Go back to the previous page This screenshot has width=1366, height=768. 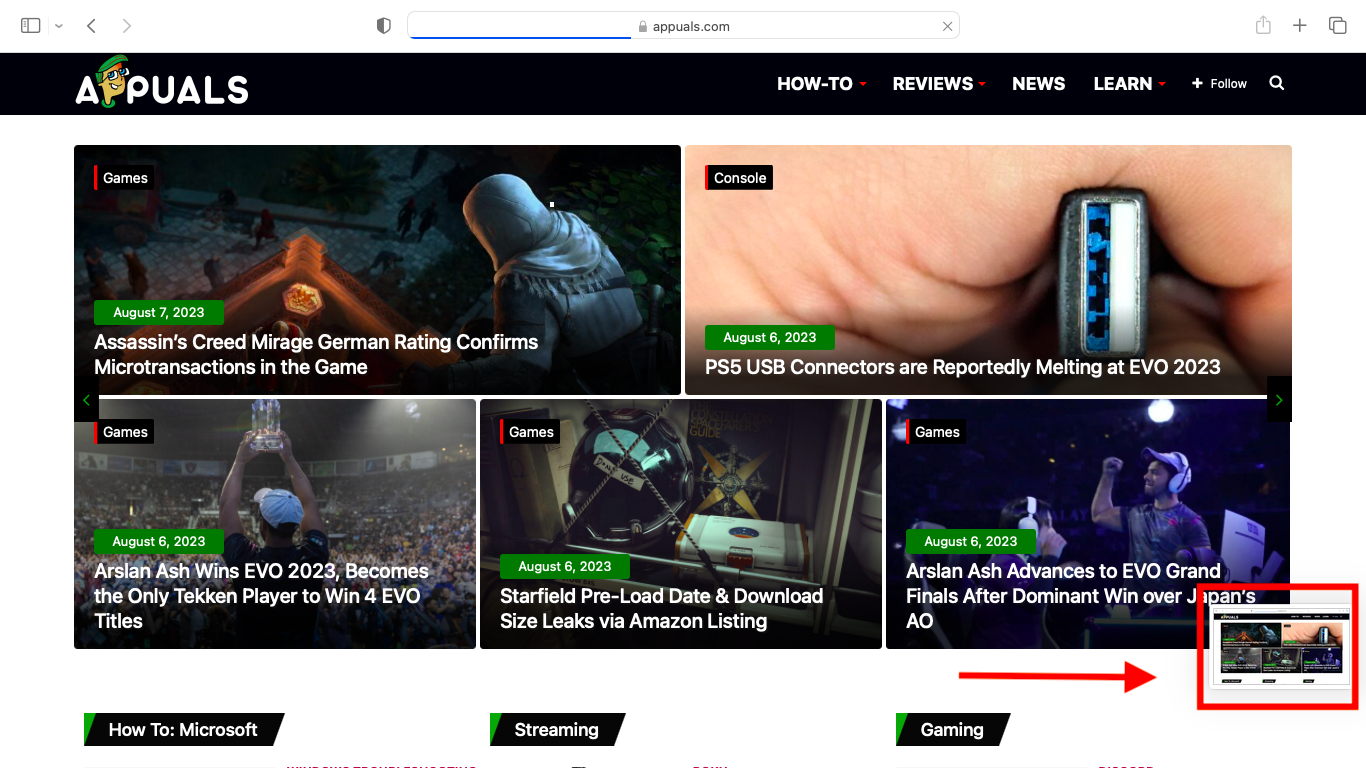pos(91,26)
